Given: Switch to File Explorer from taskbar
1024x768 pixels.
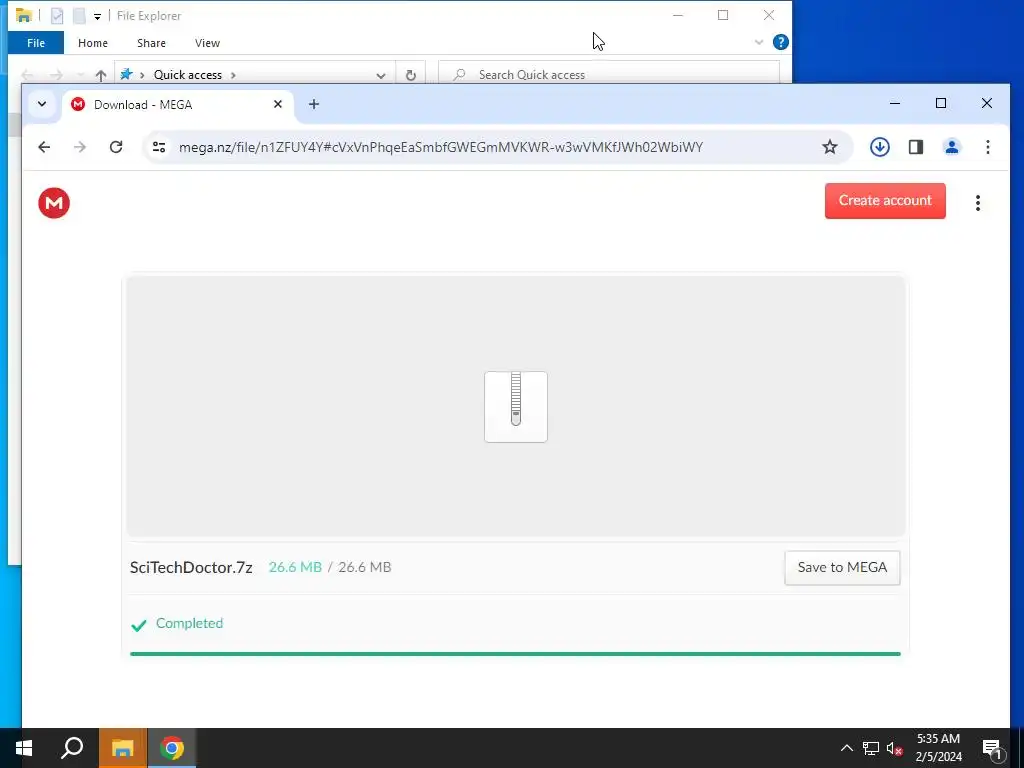Looking at the screenshot, I should [x=122, y=748].
